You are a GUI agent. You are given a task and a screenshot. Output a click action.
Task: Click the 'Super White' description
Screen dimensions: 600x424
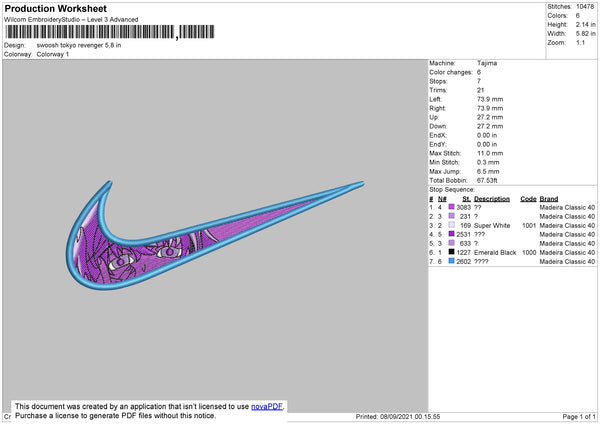tap(492, 225)
